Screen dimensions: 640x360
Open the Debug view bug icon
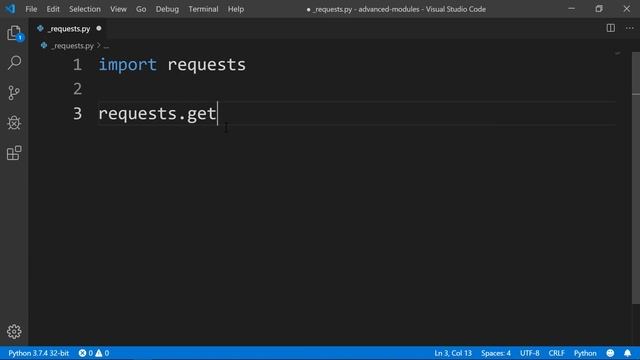[14, 123]
